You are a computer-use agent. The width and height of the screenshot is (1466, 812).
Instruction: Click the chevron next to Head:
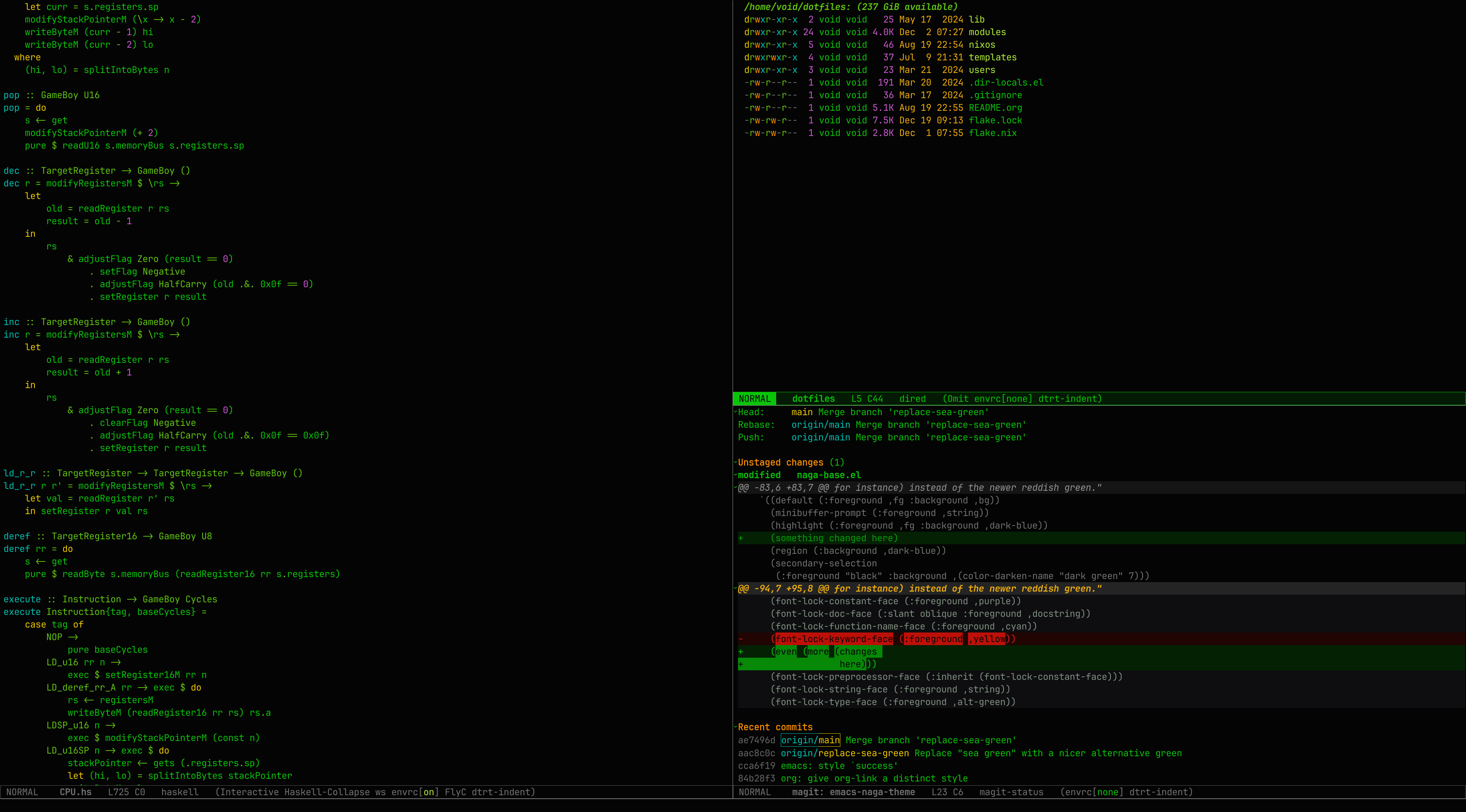[x=735, y=411]
